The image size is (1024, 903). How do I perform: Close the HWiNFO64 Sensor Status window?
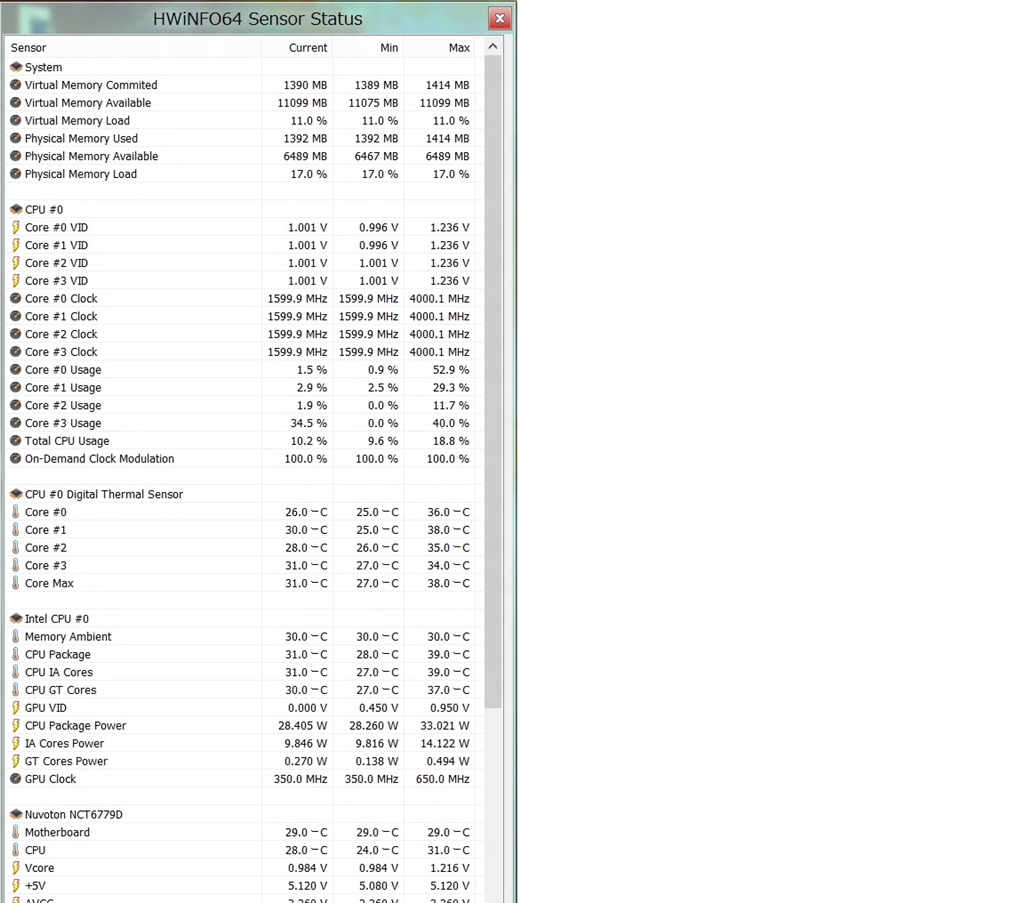coord(500,18)
